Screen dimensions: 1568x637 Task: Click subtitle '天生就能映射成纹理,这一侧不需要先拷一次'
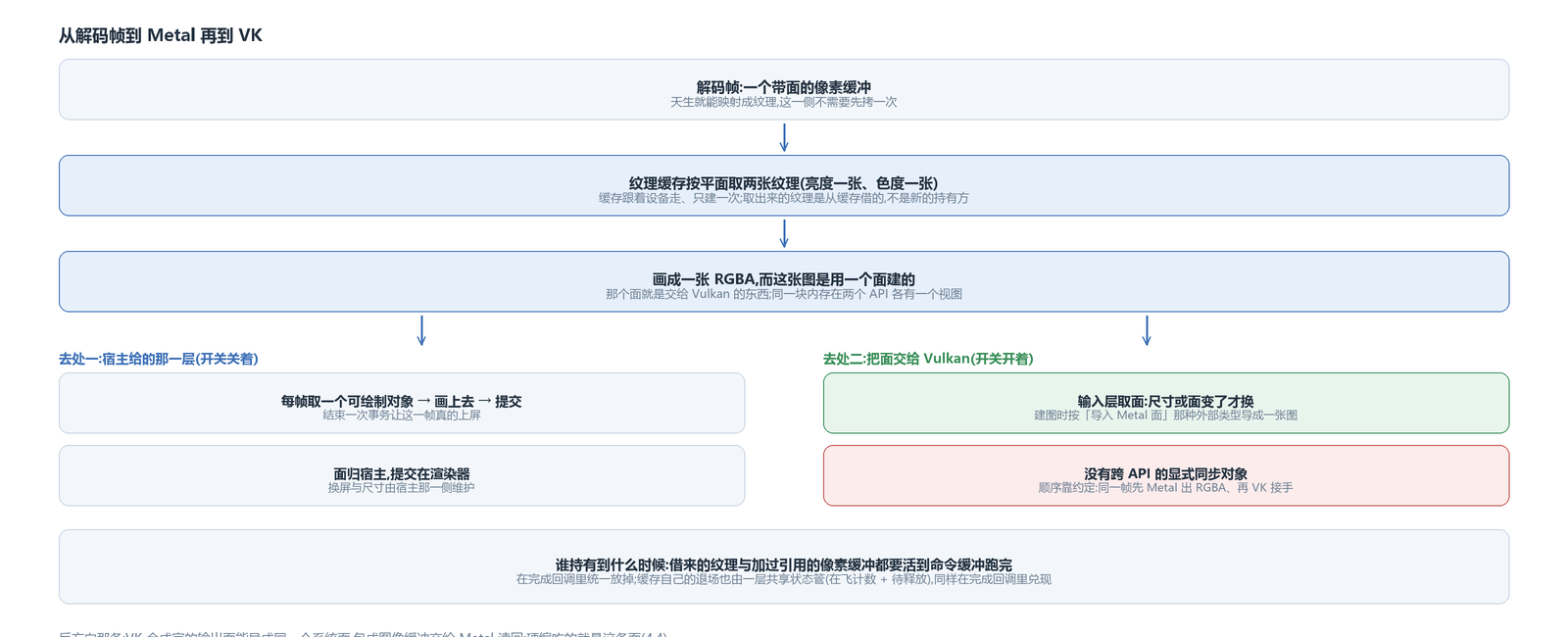coord(784,102)
